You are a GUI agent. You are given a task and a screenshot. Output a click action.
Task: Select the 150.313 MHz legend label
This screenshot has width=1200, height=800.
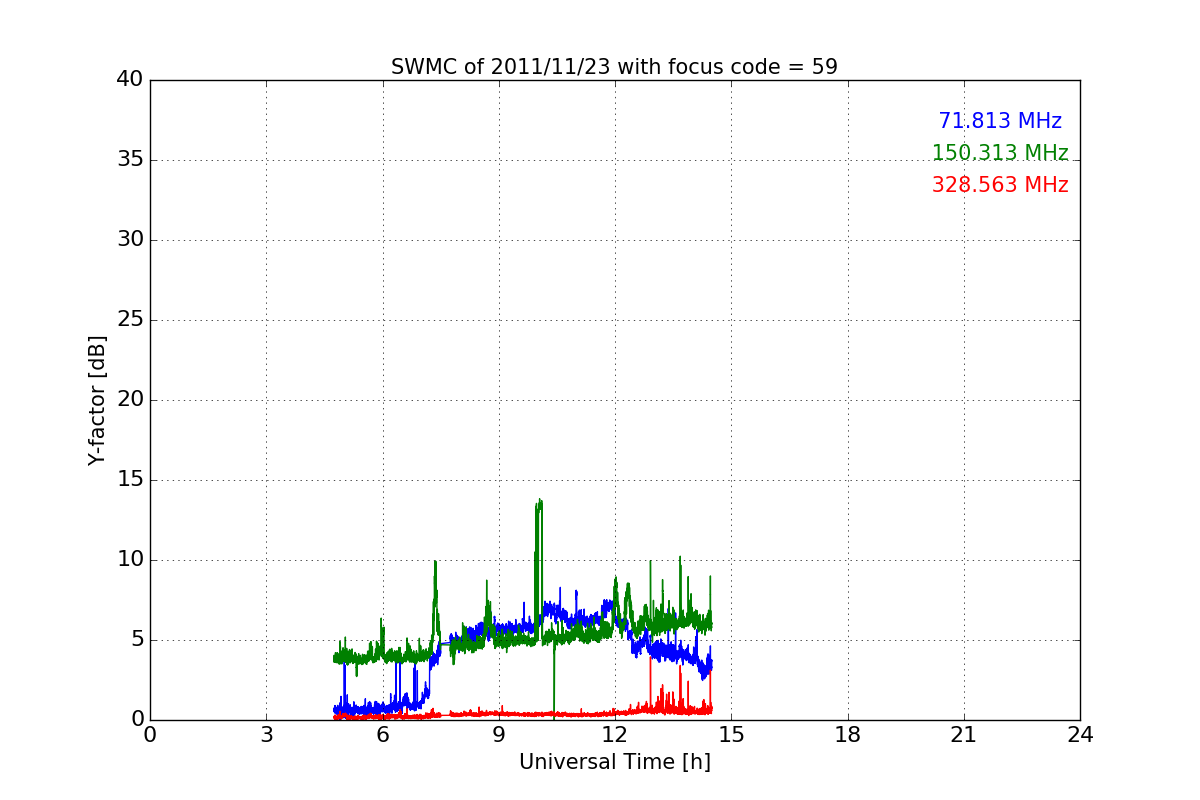click(1000, 153)
